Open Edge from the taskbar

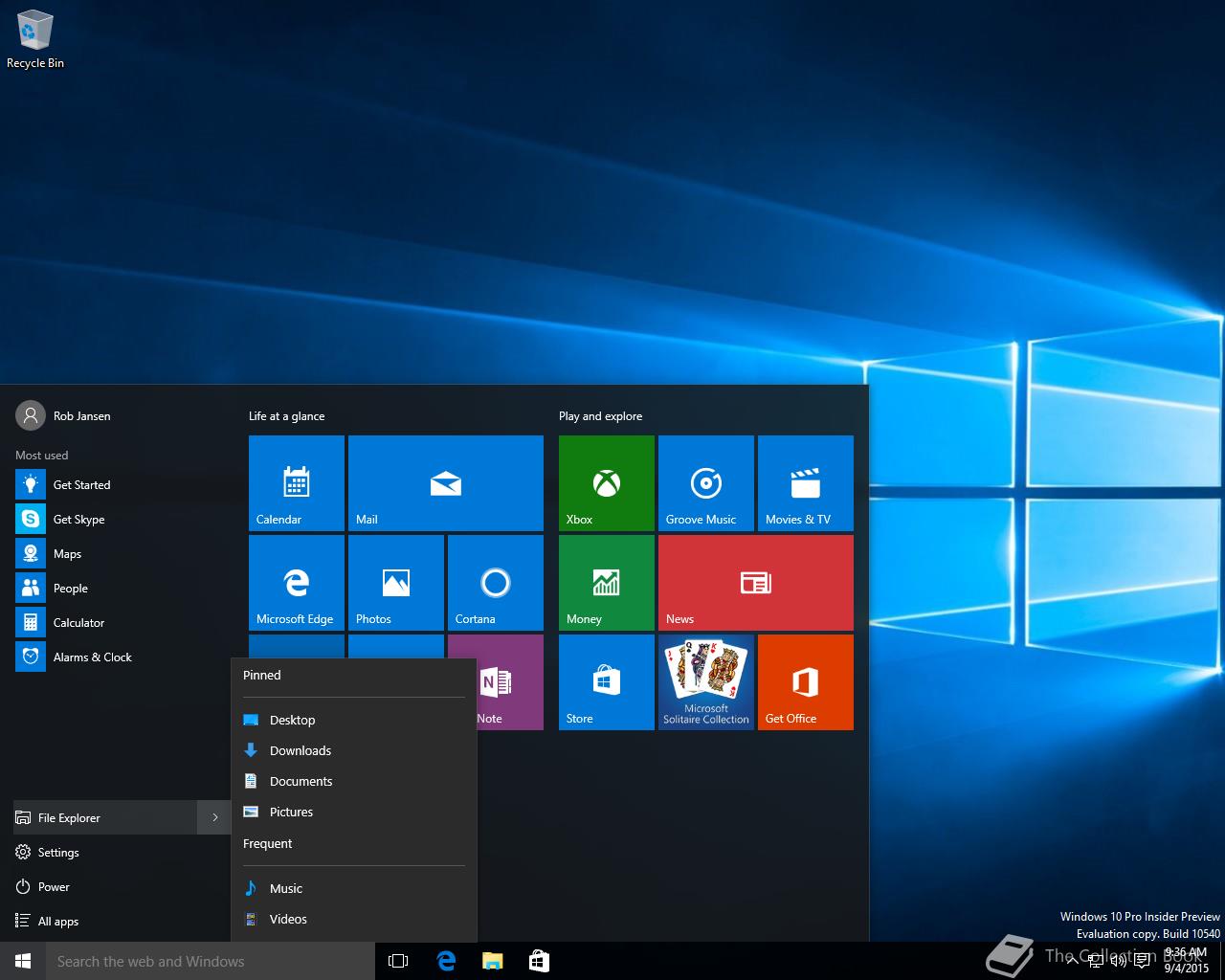tap(445, 961)
